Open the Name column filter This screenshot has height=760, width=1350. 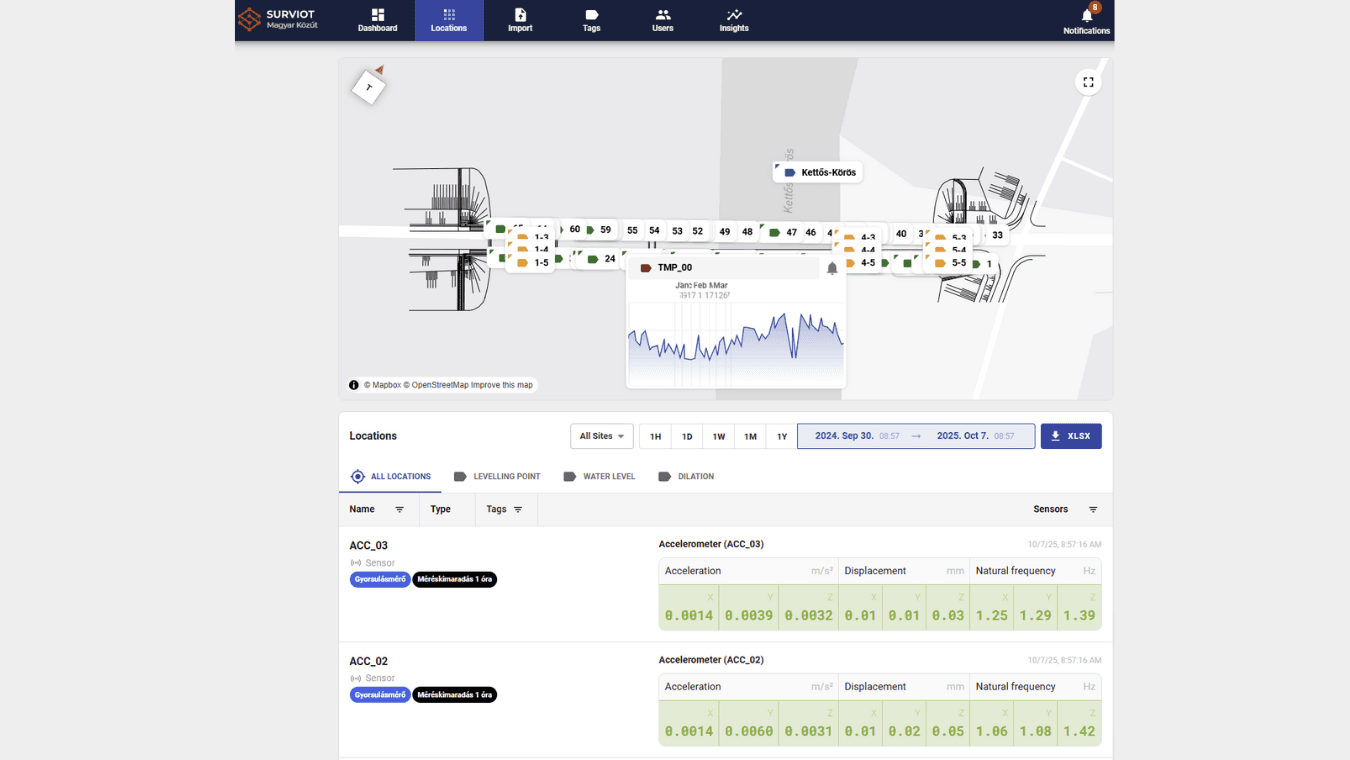tap(399, 509)
